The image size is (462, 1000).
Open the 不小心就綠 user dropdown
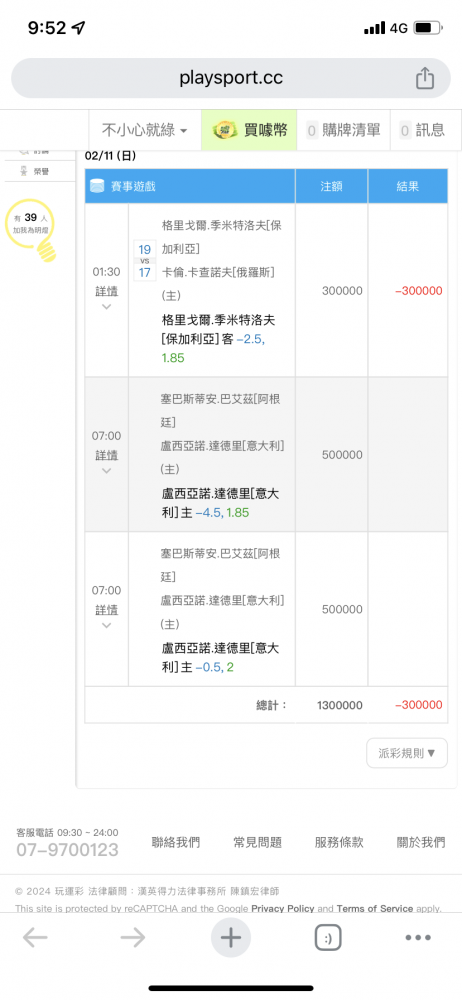click(x=144, y=130)
